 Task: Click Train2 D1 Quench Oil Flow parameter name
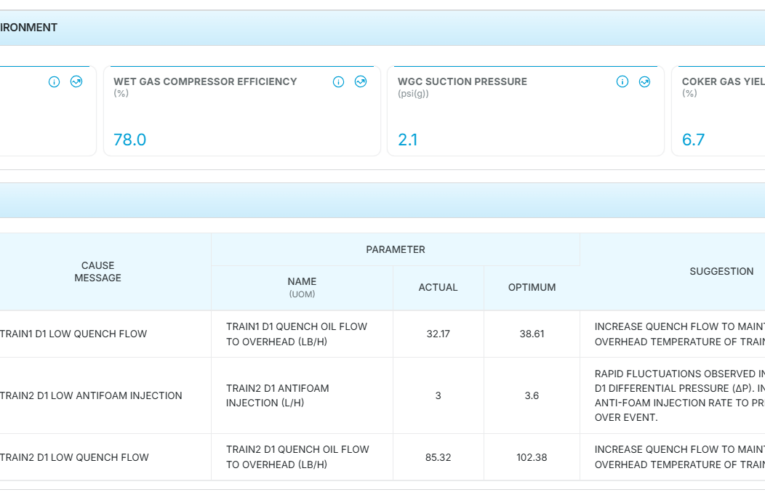[x=298, y=457]
